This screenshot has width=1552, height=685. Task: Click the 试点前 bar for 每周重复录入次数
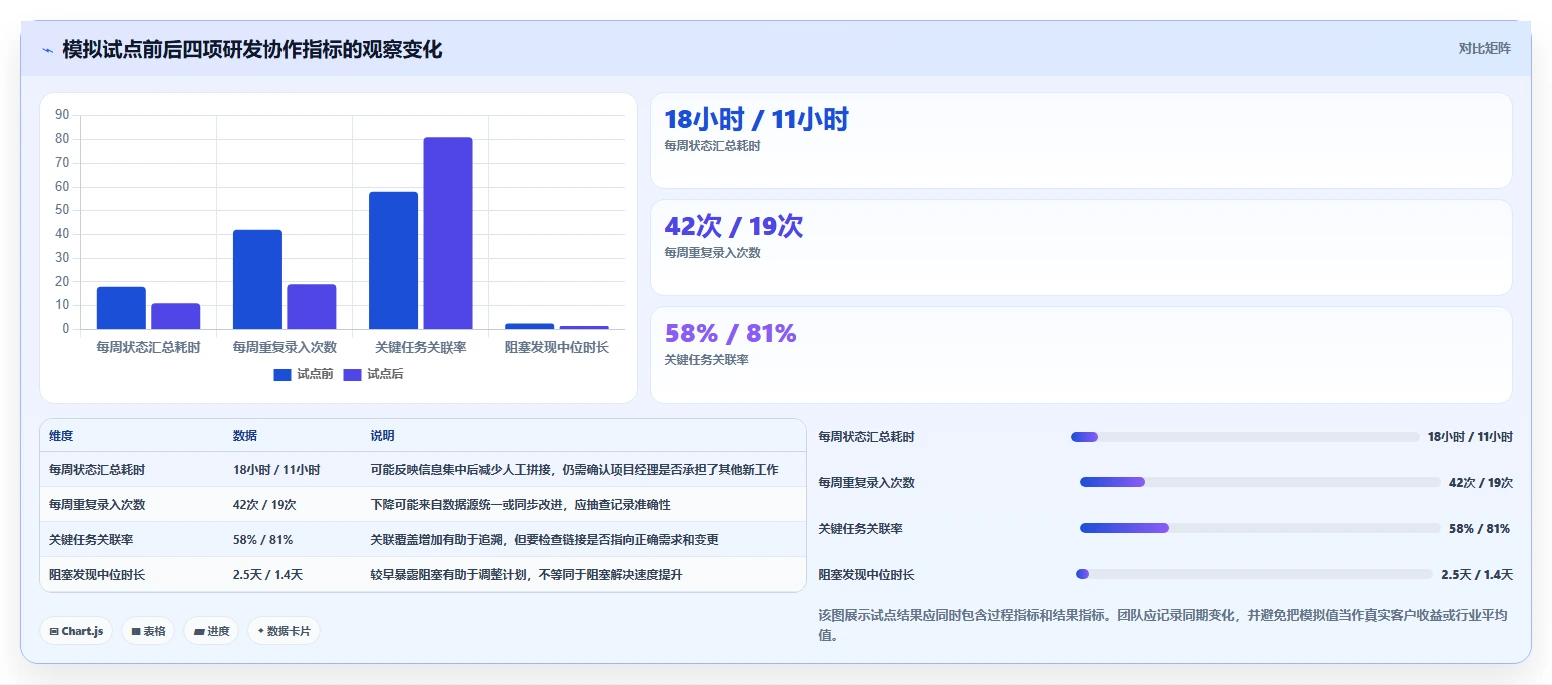(257, 279)
